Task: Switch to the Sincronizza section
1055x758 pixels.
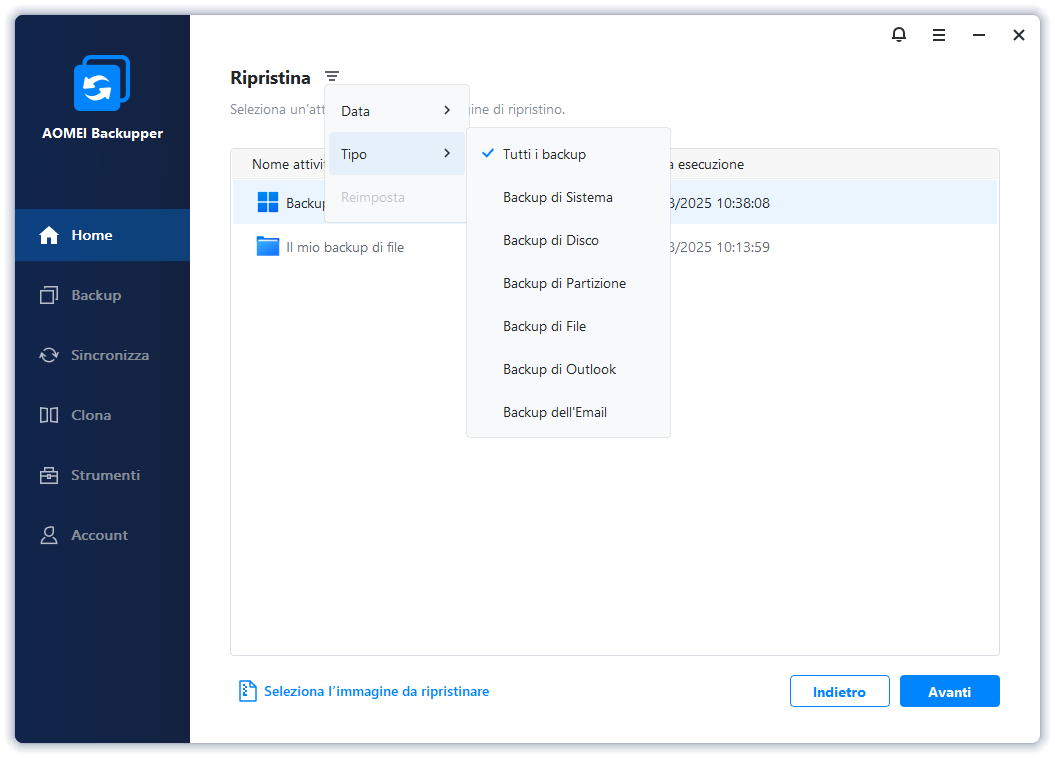Action: click(102, 355)
